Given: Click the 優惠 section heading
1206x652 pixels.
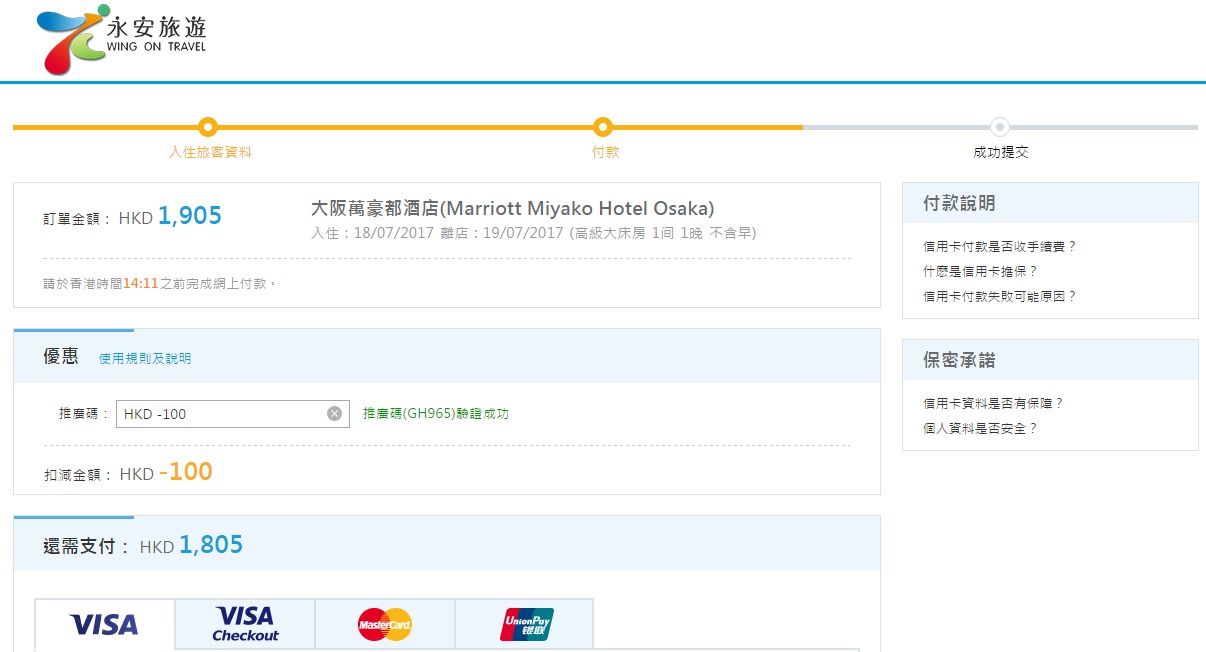Looking at the screenshot, I should click(60, 356).
